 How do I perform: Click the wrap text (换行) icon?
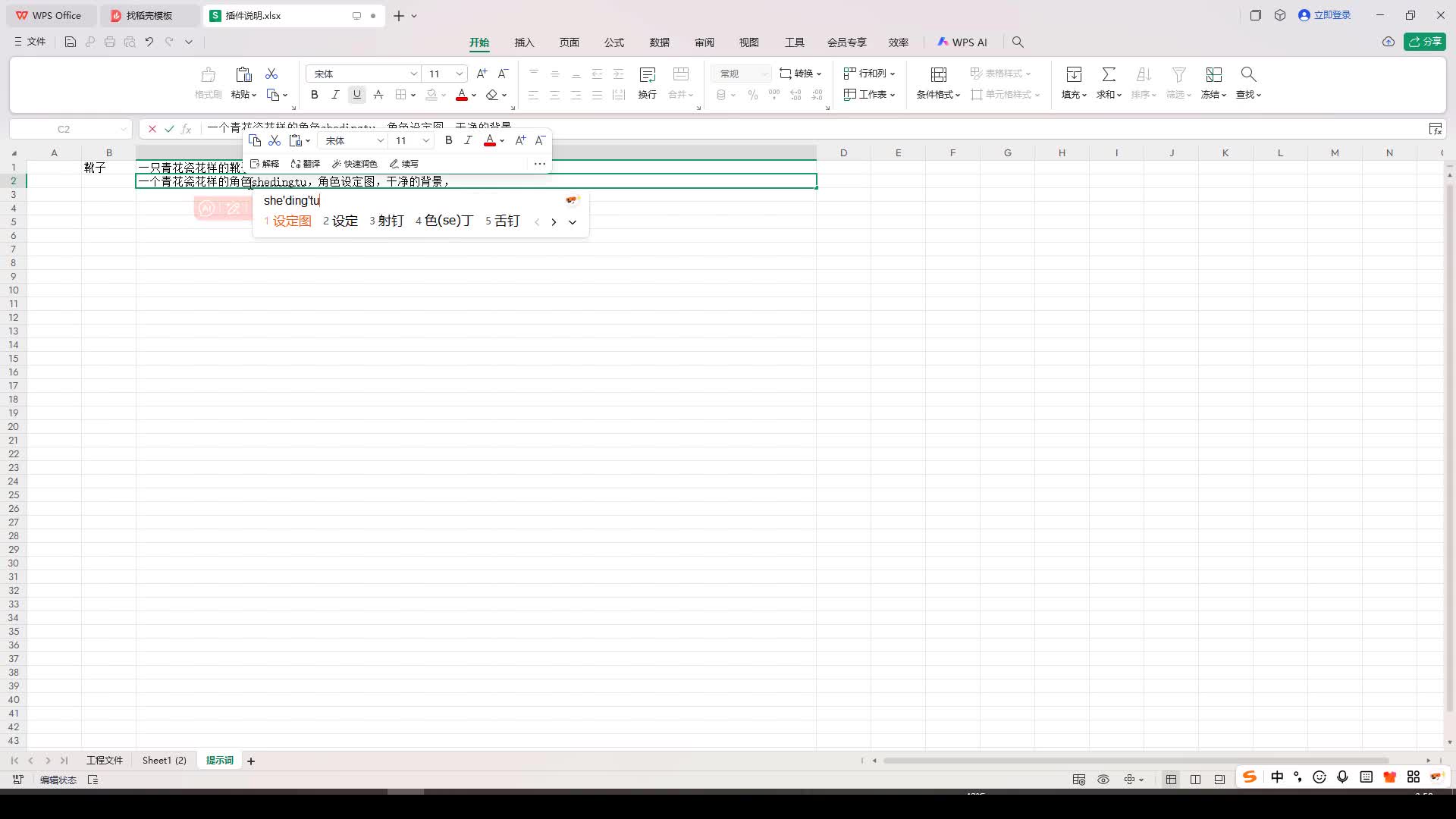click(647, 74)
